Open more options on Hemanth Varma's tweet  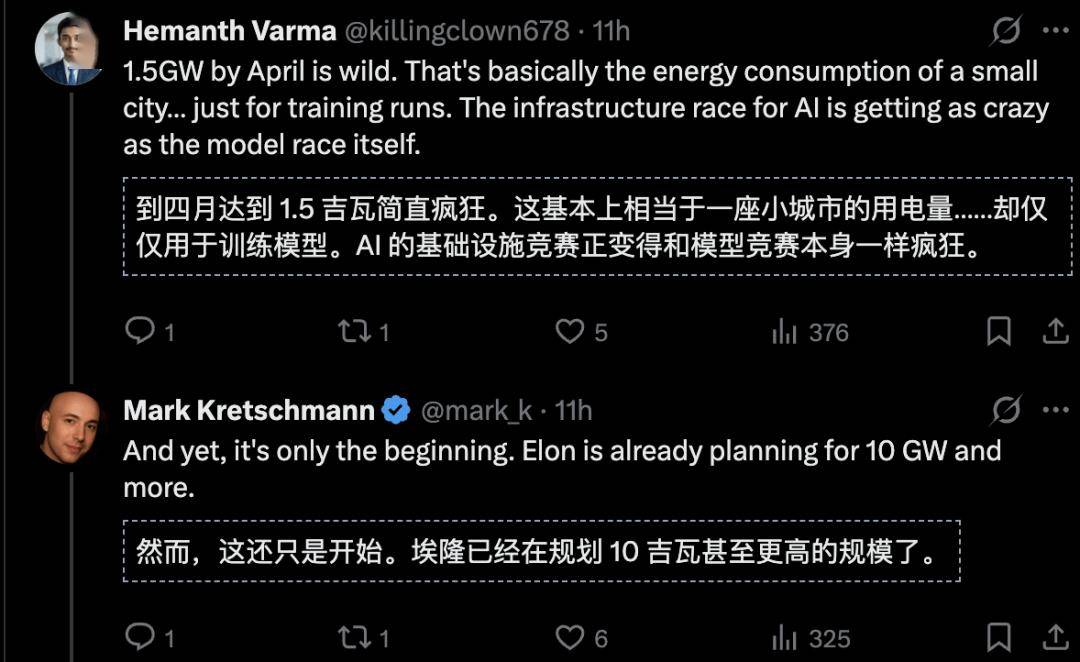click(x=1055, y=31)
